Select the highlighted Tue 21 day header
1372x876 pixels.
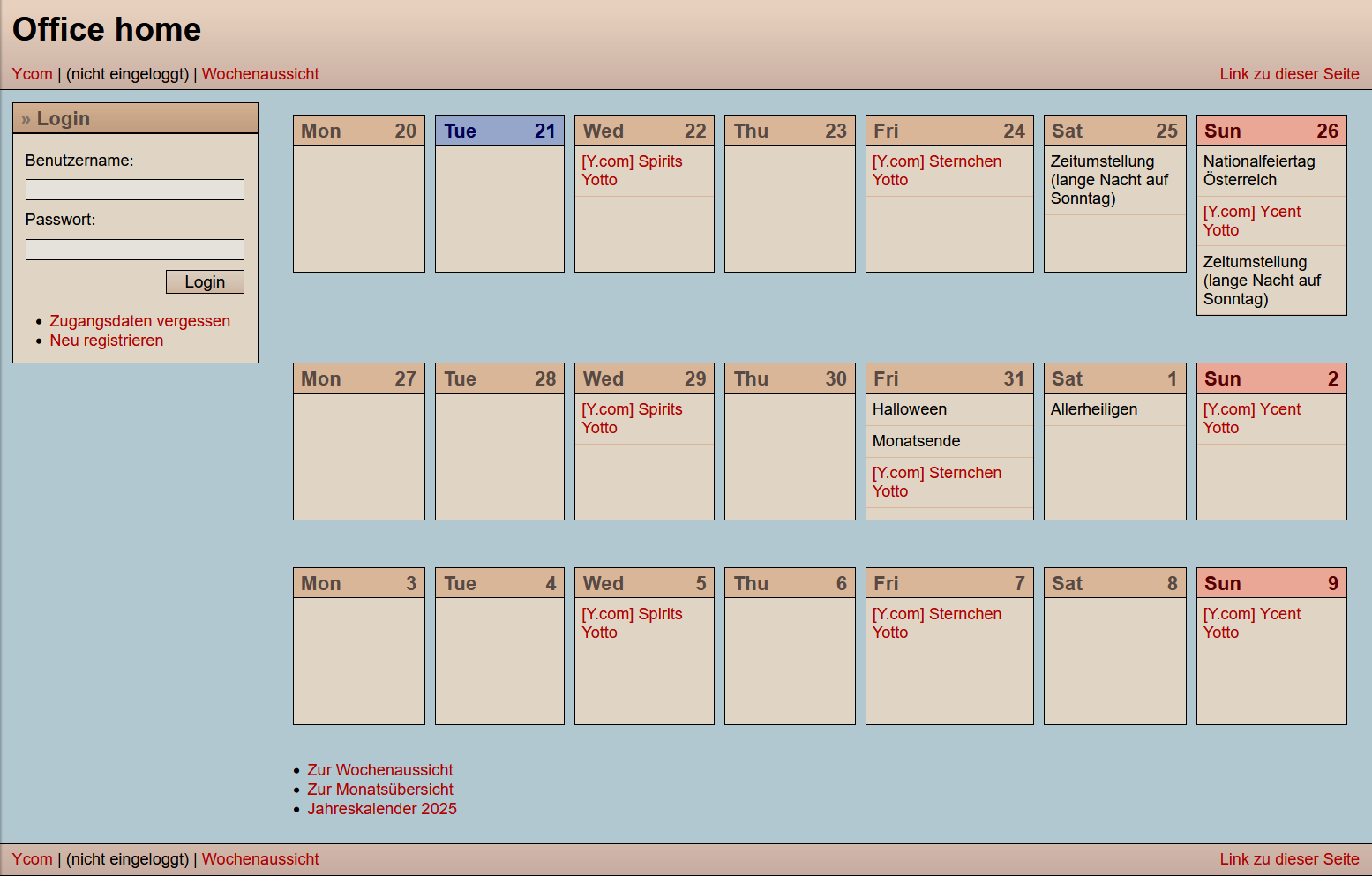coord(499,131)
